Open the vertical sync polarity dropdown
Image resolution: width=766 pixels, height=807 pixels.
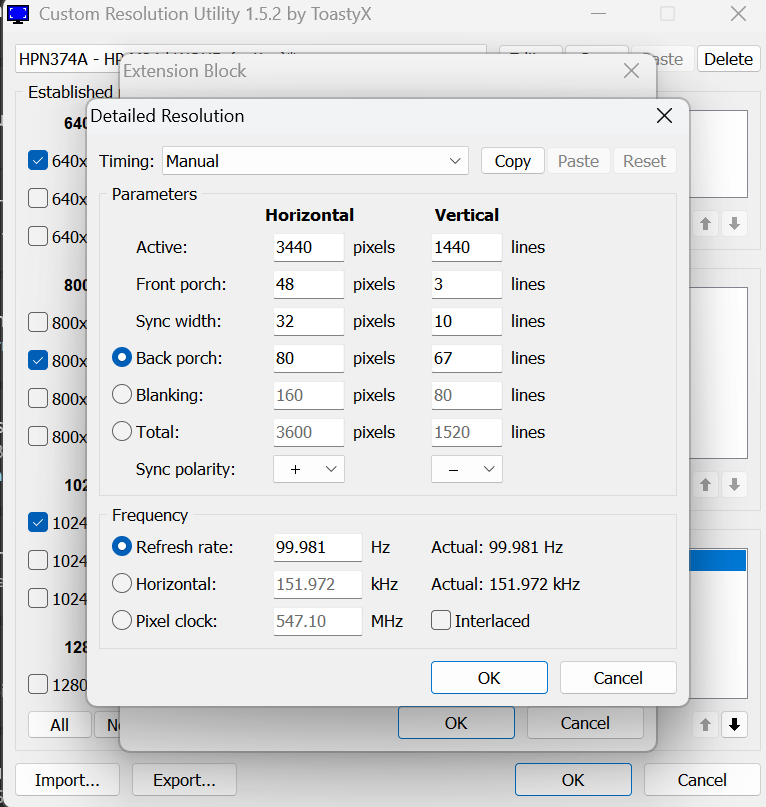[467, 469]
